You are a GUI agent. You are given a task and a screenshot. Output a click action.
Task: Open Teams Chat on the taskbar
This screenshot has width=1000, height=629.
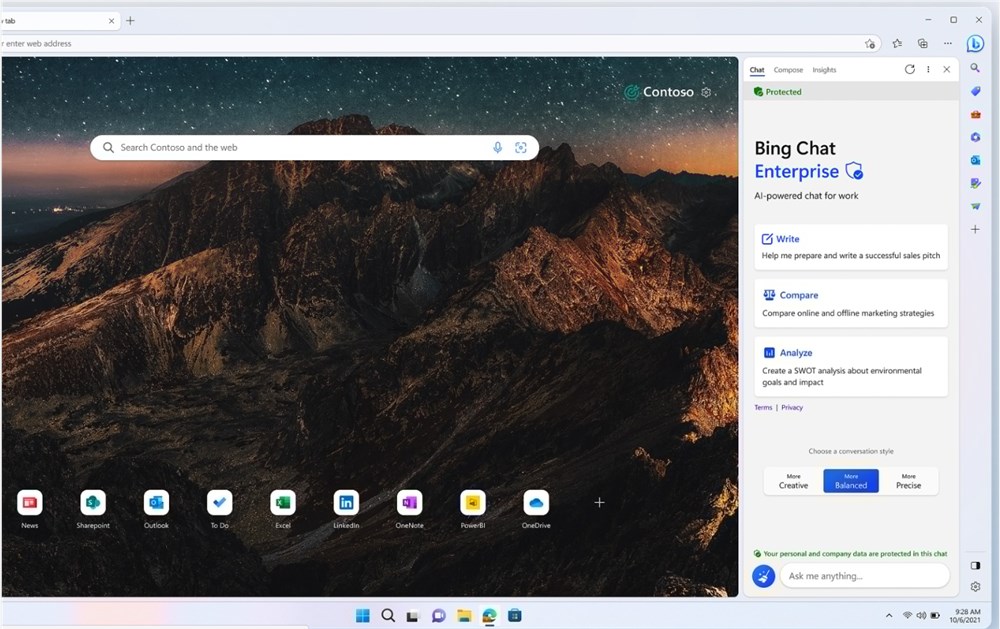(x=438, y=616)
